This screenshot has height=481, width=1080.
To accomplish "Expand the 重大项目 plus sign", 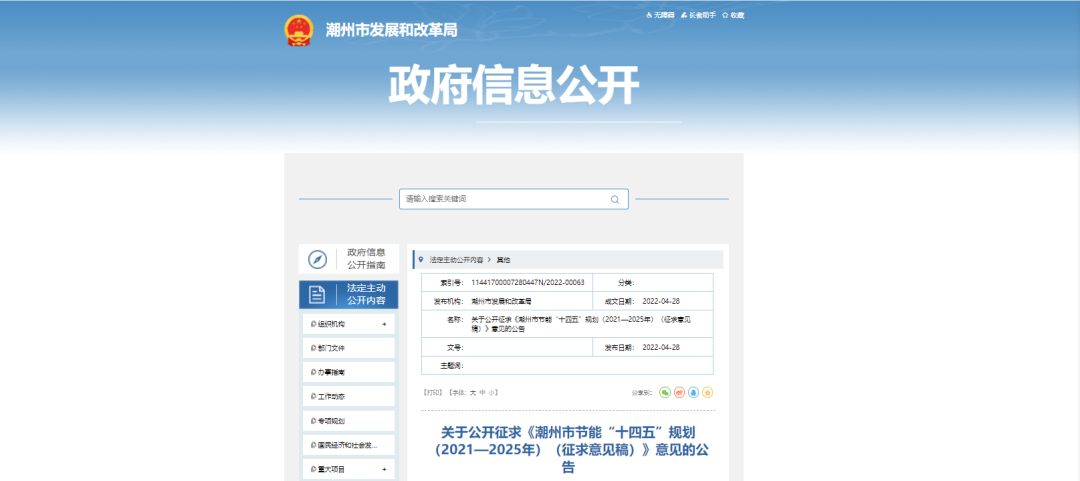I will coord(384,469).
